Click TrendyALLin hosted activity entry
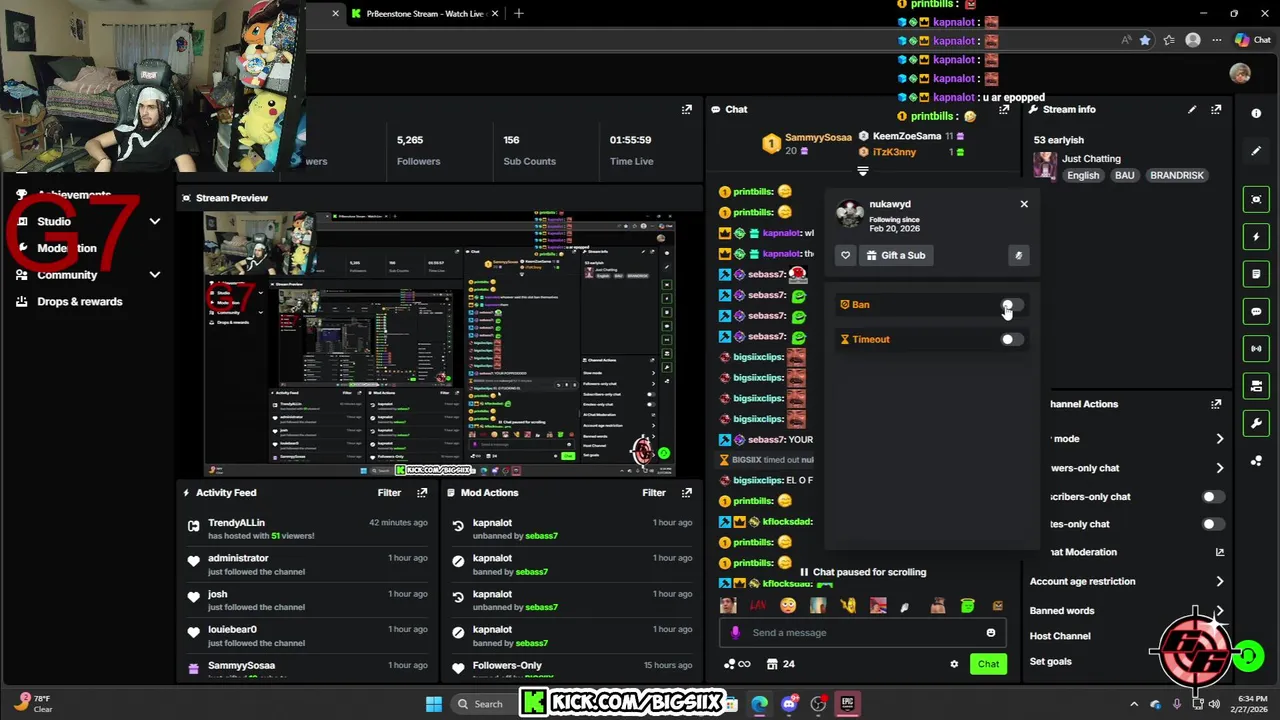 (x=308, y=529)
